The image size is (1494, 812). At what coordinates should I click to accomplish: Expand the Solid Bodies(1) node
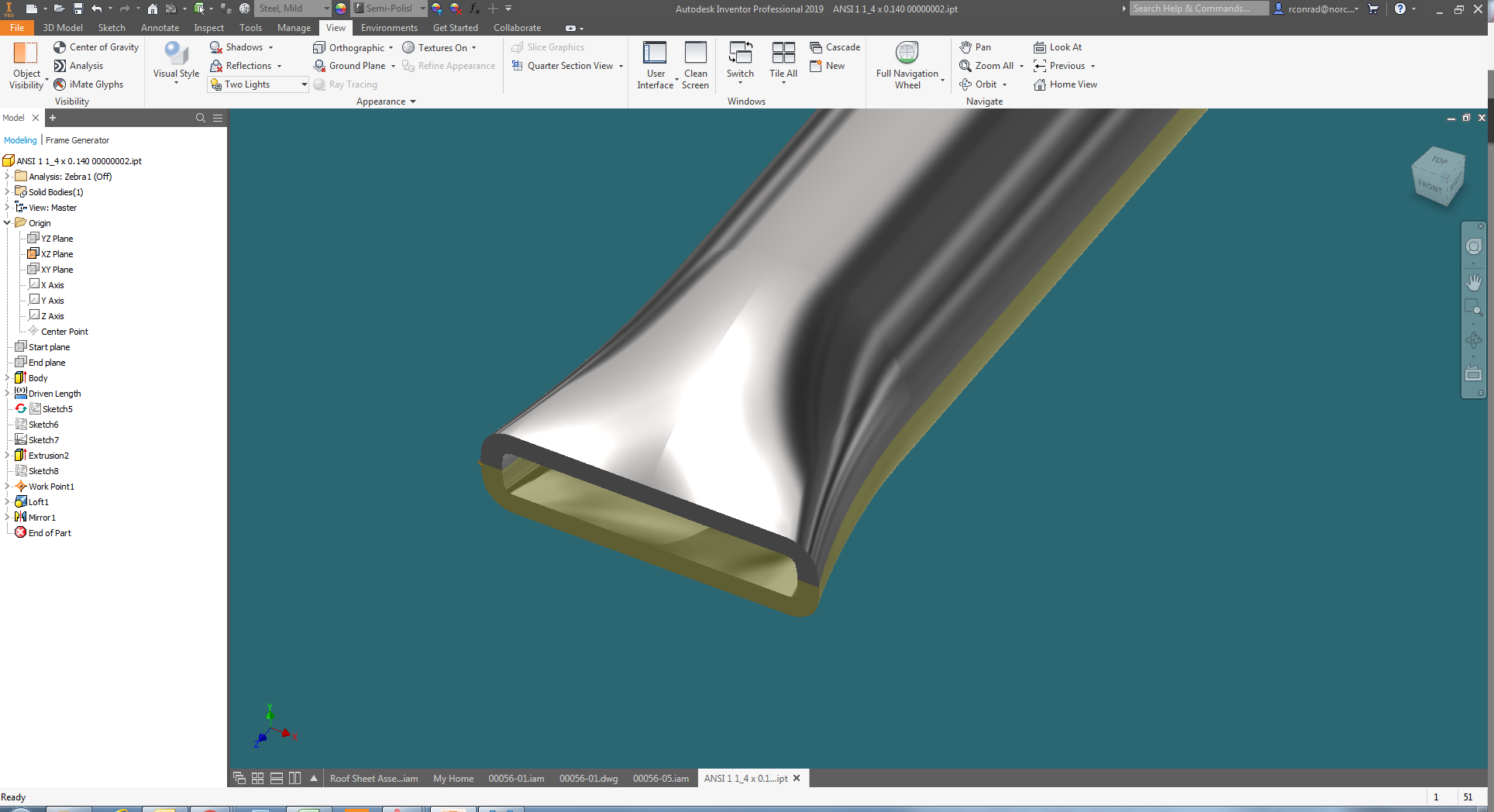pyautogui.click(x=7, y=192)
